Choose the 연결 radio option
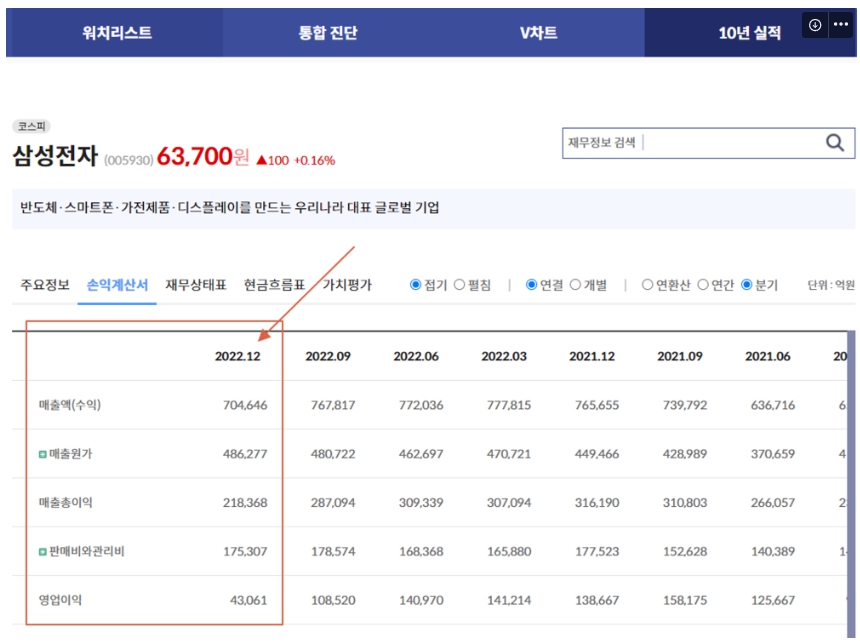The image size is (860, 643). (531, 285)
